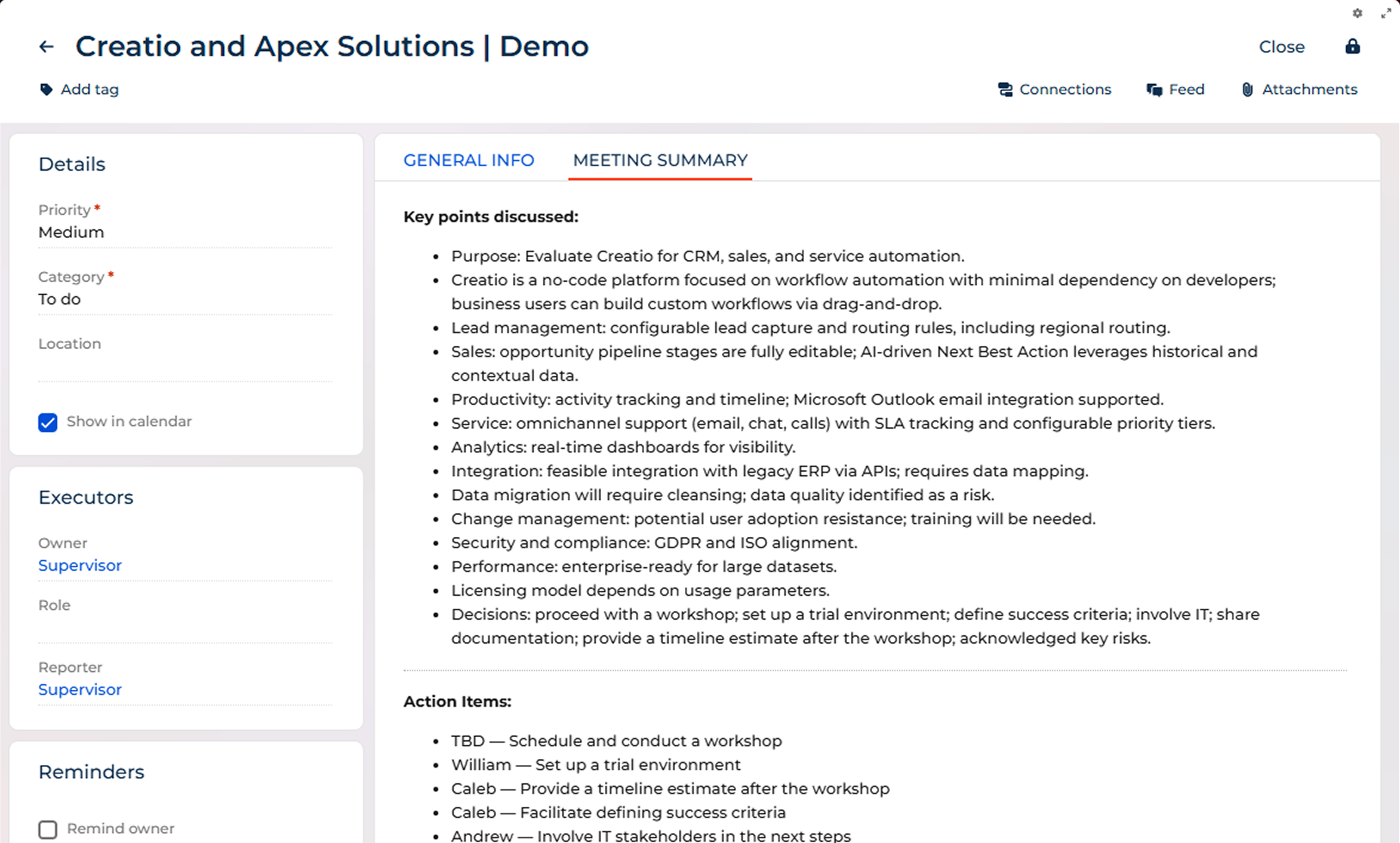Open the Reporter Supervisor link
The width and height of the screenshot is (1400, 843).
[x=80, y=690]
